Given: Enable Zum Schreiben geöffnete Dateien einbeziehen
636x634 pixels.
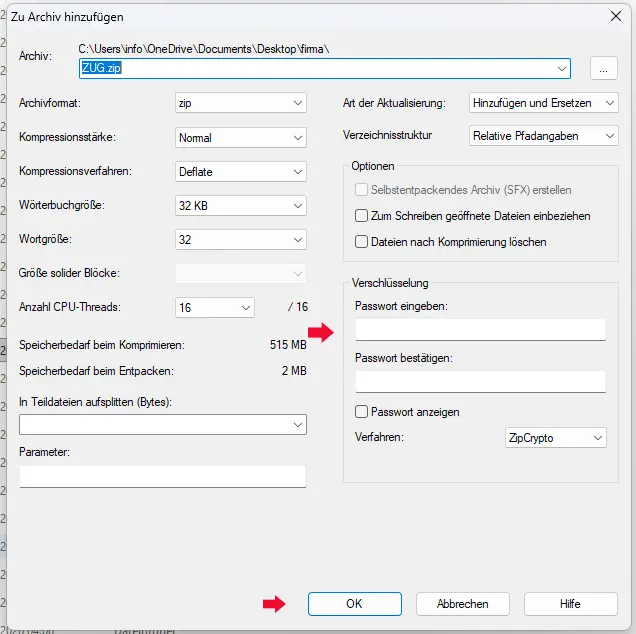Looking at the screenshot, I should pyautogui.click(x=361, y=216).
